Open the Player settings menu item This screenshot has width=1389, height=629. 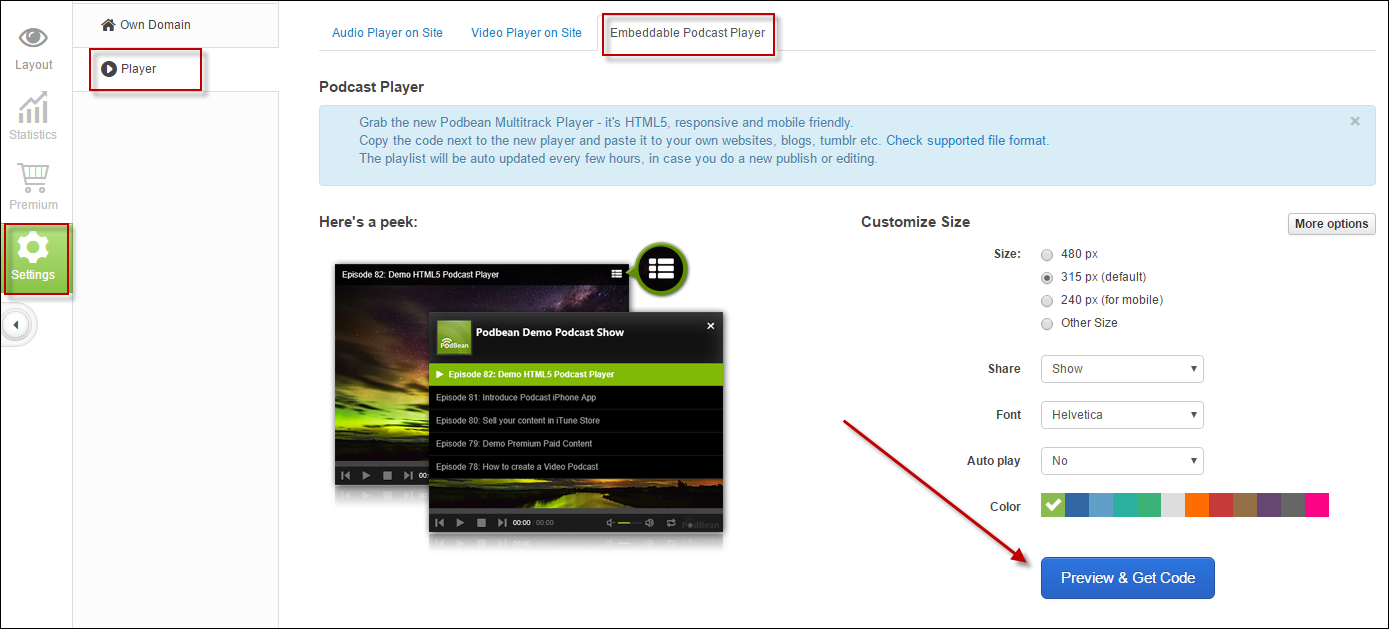(129, 69)
